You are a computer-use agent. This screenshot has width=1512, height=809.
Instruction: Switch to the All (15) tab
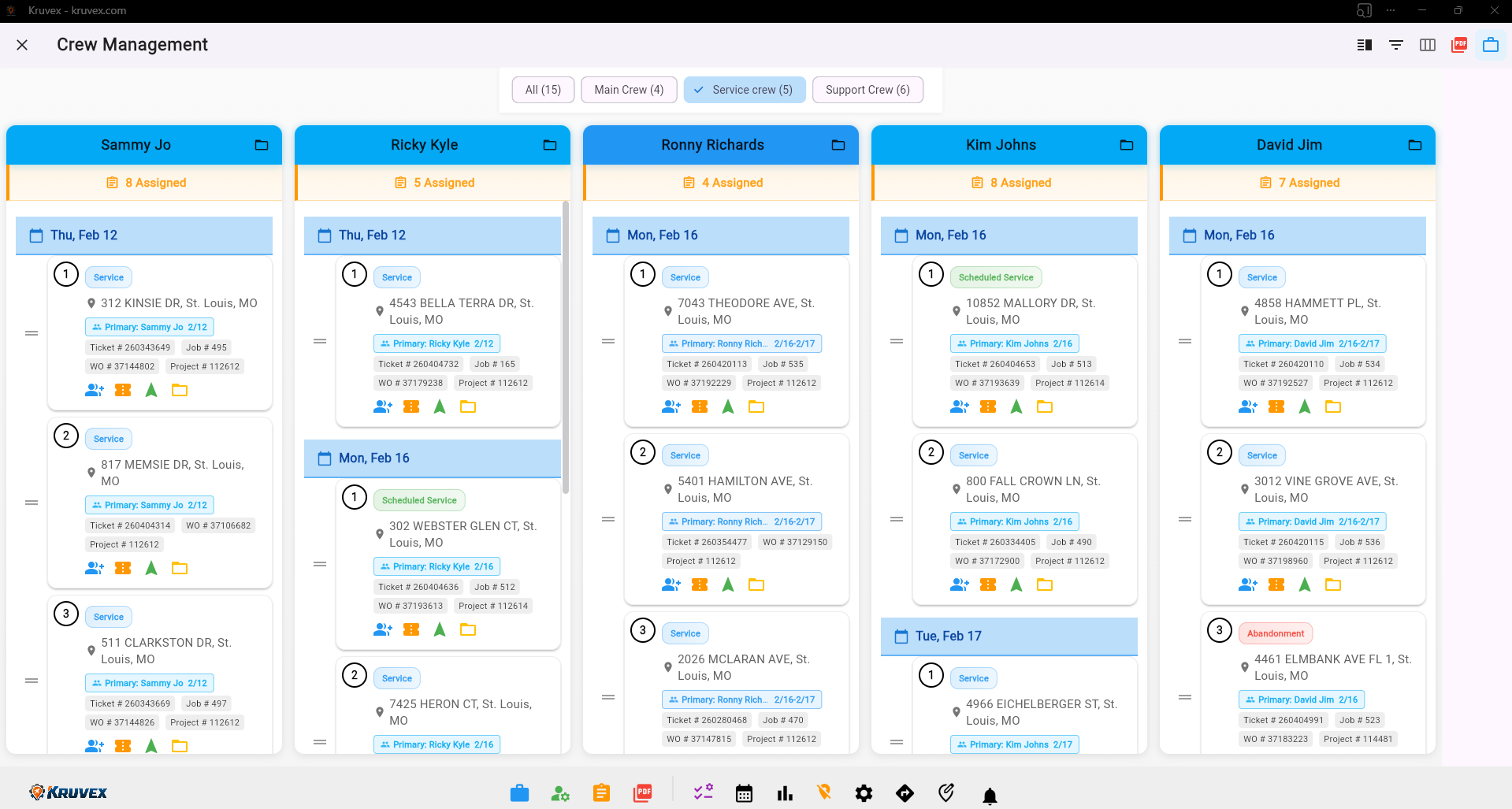(x=543, y=89)
